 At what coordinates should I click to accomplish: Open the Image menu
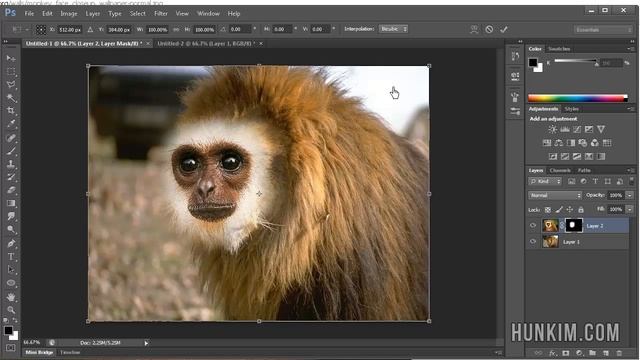point(69,13)
